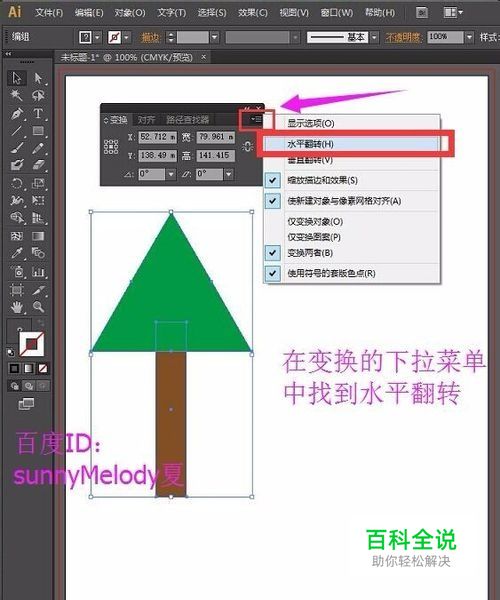Switch to Draw Behind mode button
Image resolution: width=500 pixels, height=600 pixels.
click(x=29, y=386)
